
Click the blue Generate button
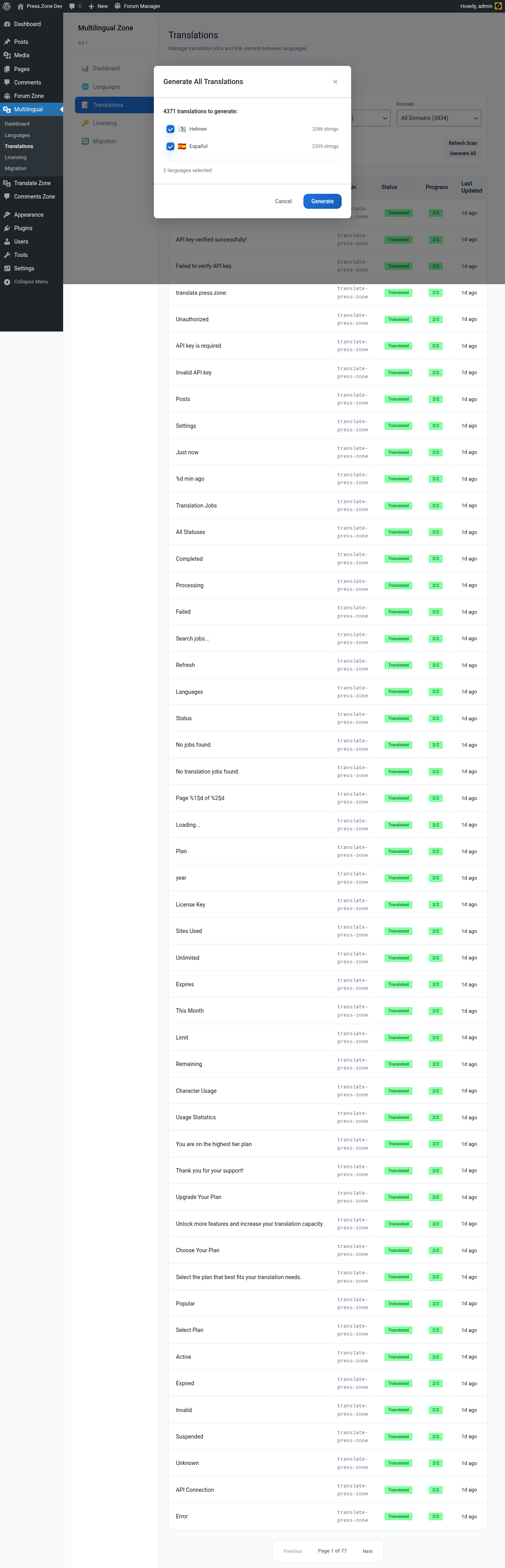point(322,202)
